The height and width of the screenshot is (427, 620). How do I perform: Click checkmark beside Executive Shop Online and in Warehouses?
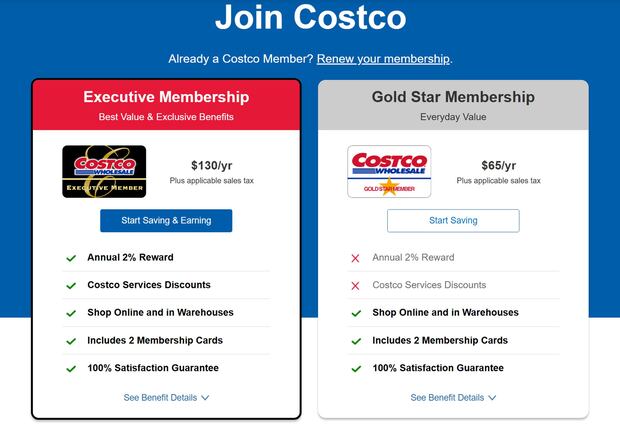tap(71, 313)
